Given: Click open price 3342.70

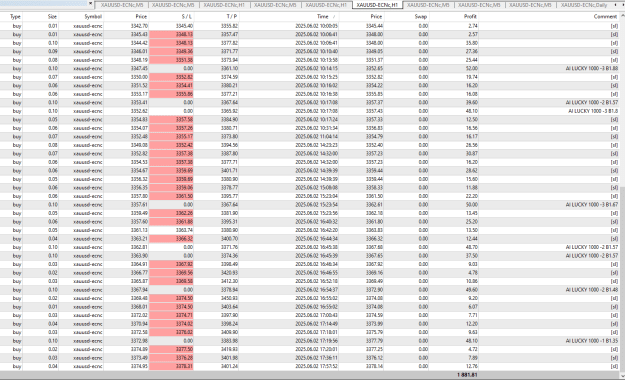Looking at the screenshot, I should 139,26.
